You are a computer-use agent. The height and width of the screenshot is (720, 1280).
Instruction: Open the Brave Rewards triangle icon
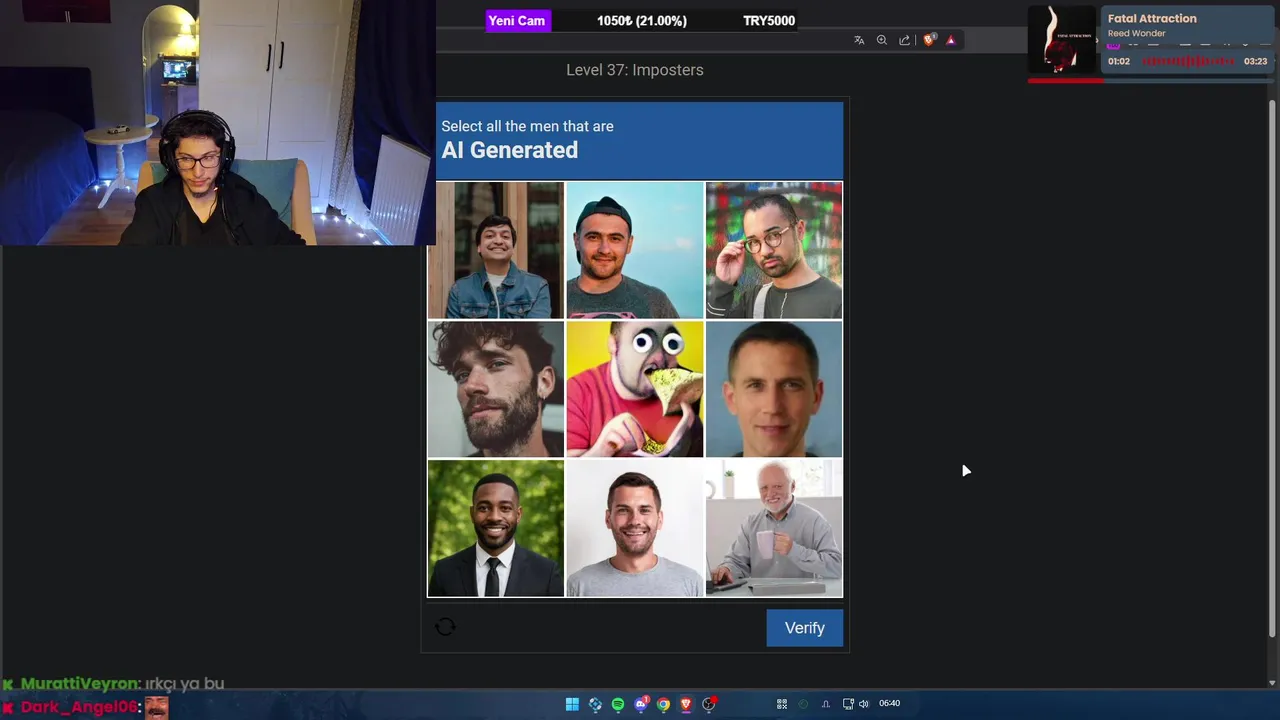click(x=951, y=40)
